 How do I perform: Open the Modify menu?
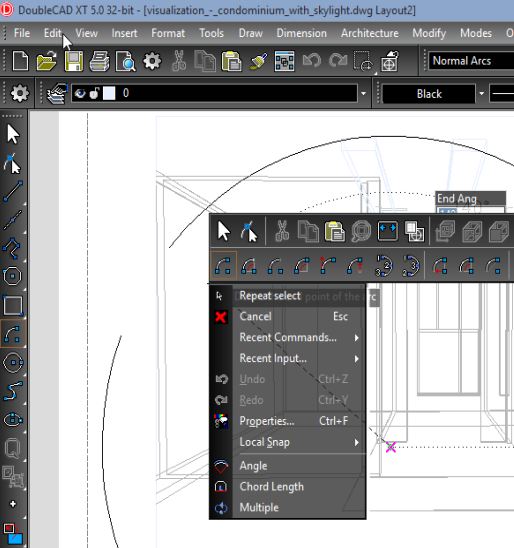[429, 33]
